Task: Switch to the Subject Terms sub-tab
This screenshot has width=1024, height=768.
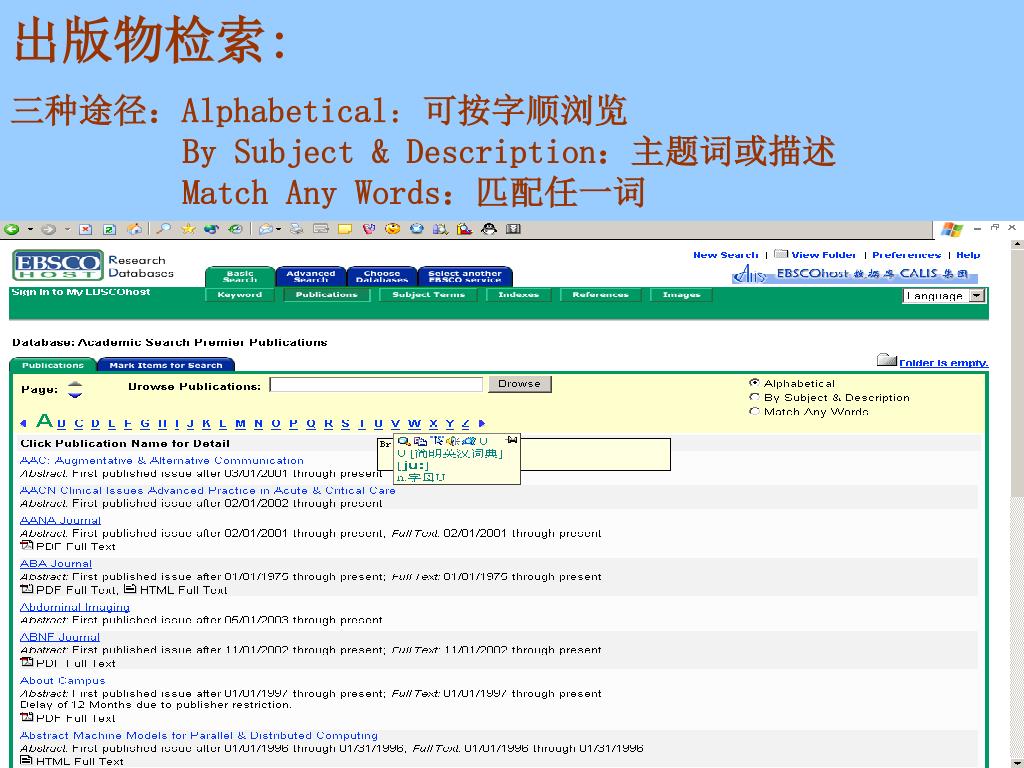Action: click(x=428, y=295)
